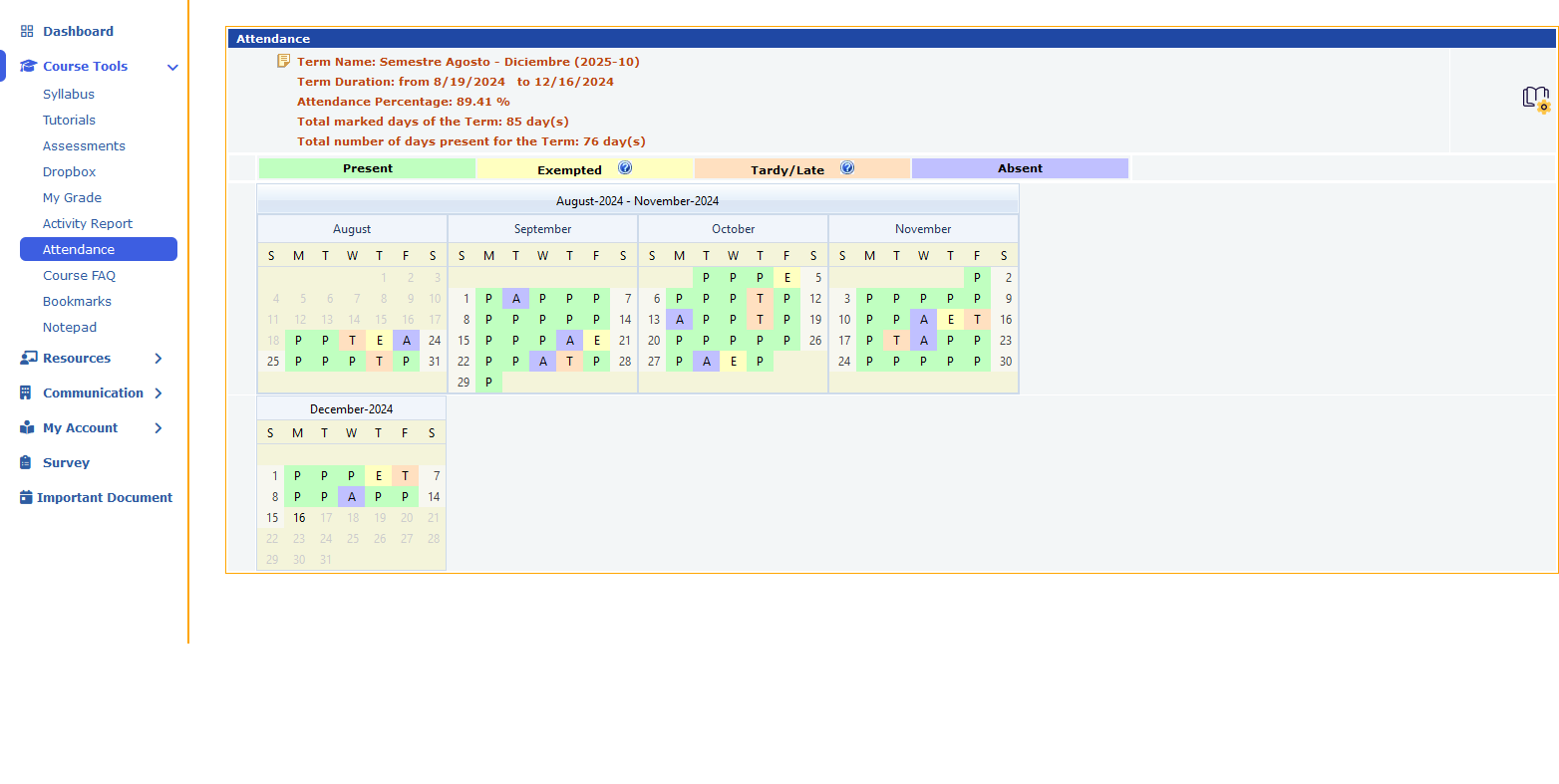Open the Syllabus page

(x=69, y=95)
